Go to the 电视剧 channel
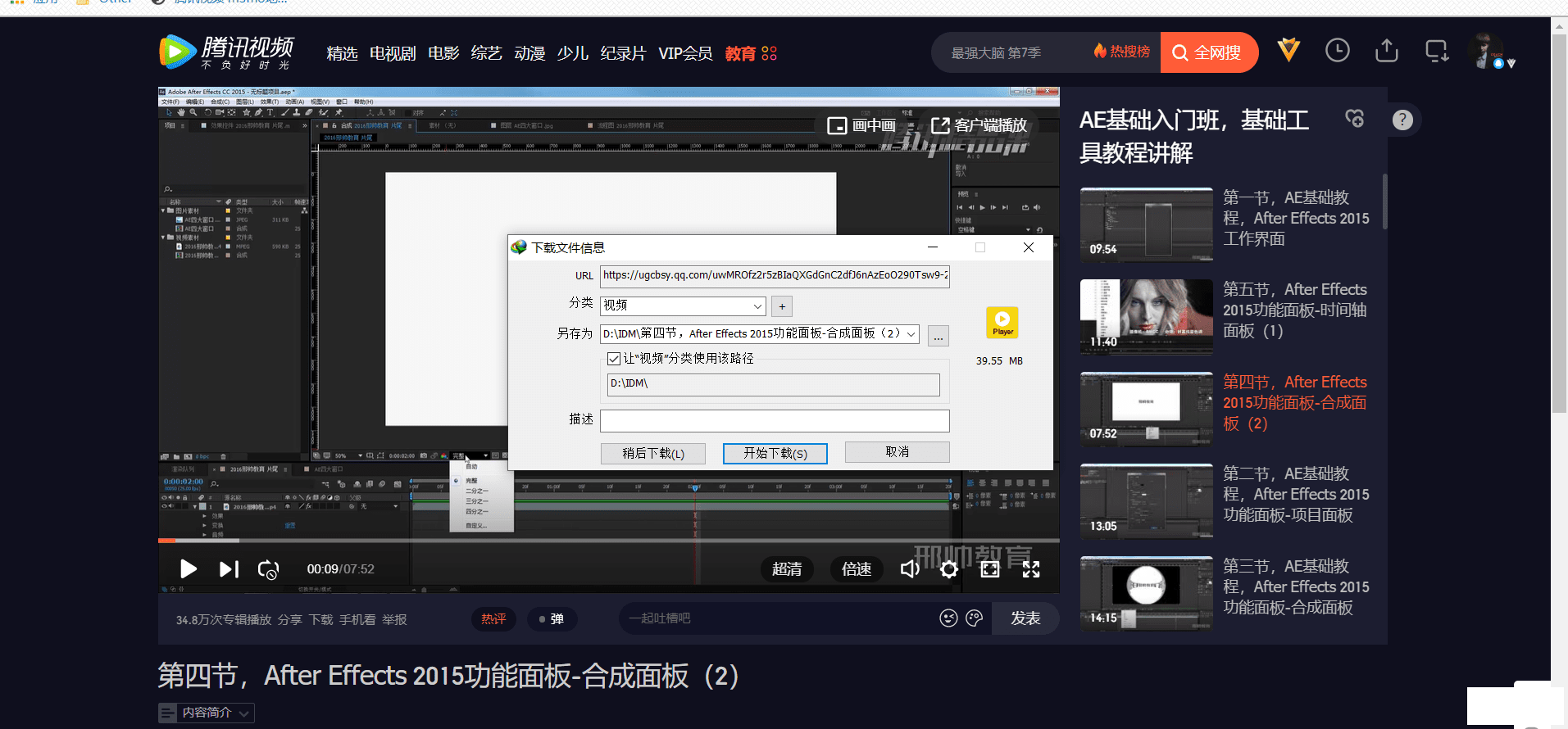 [x=393, y=53]
